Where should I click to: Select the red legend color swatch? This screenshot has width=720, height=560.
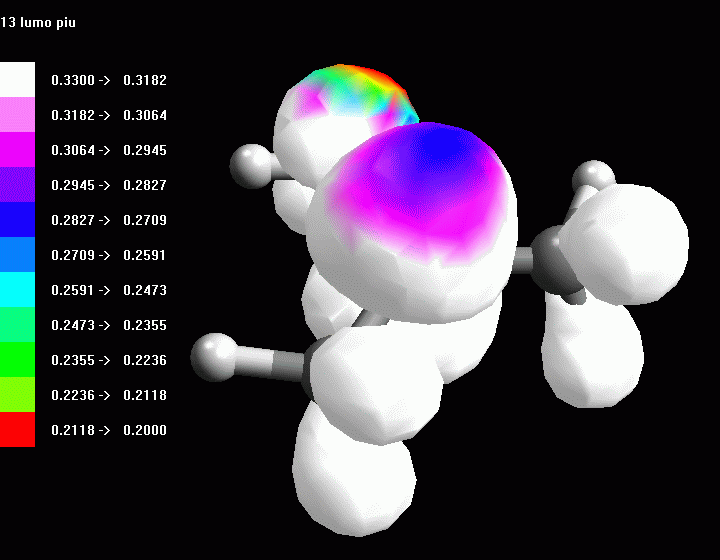click(17, 429)
